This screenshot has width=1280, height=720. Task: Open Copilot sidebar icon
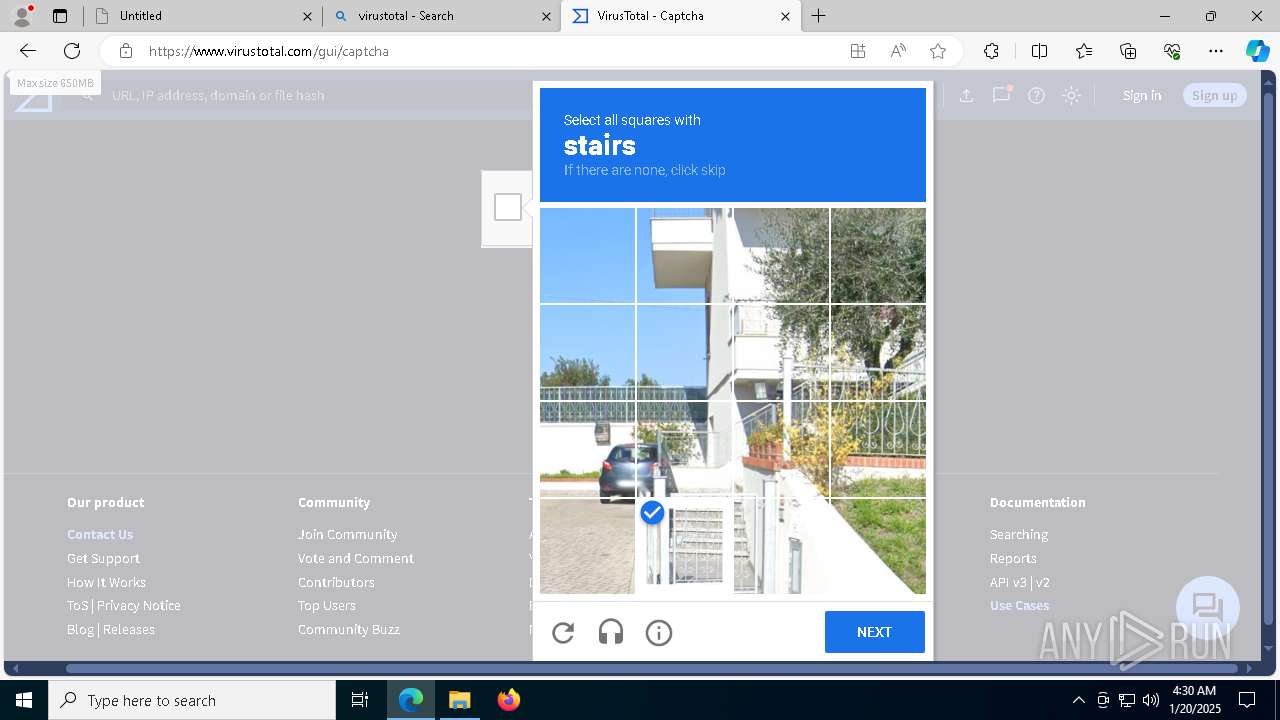tap(1258, 51)
